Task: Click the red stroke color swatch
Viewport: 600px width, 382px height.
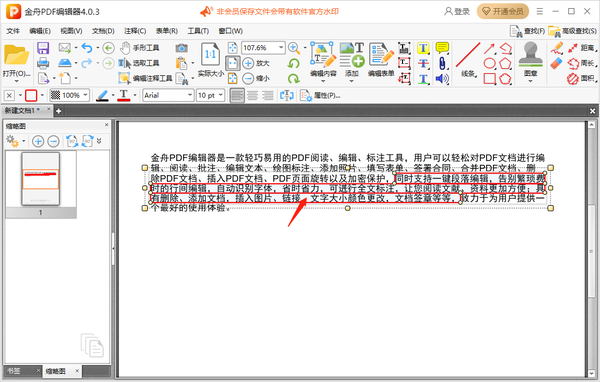Action: (x=31, y=95)
